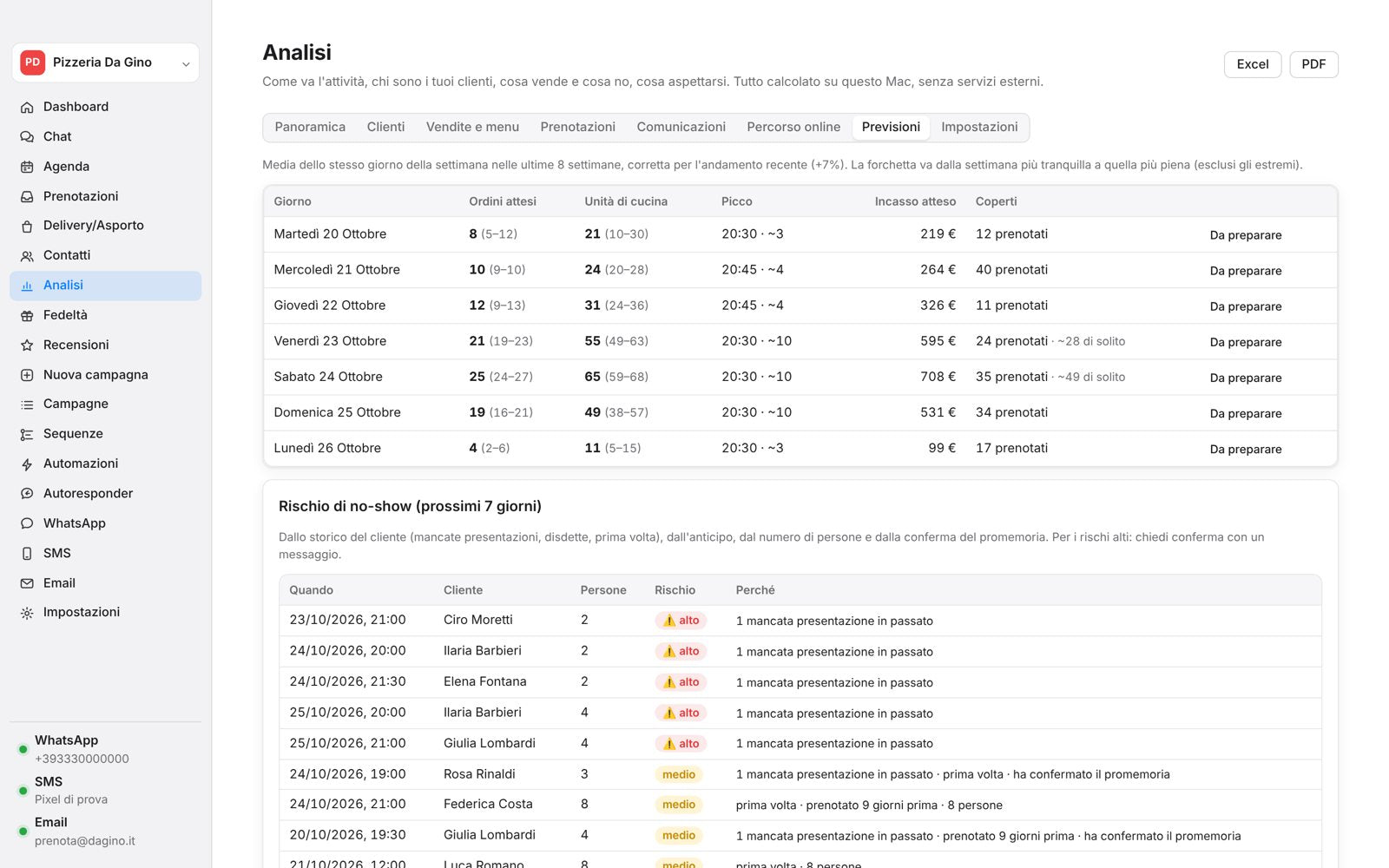Viewport: 1389px width, 868px height.
Task: Open the Impostazioni tab in Analisi
Action: point(979,127)
